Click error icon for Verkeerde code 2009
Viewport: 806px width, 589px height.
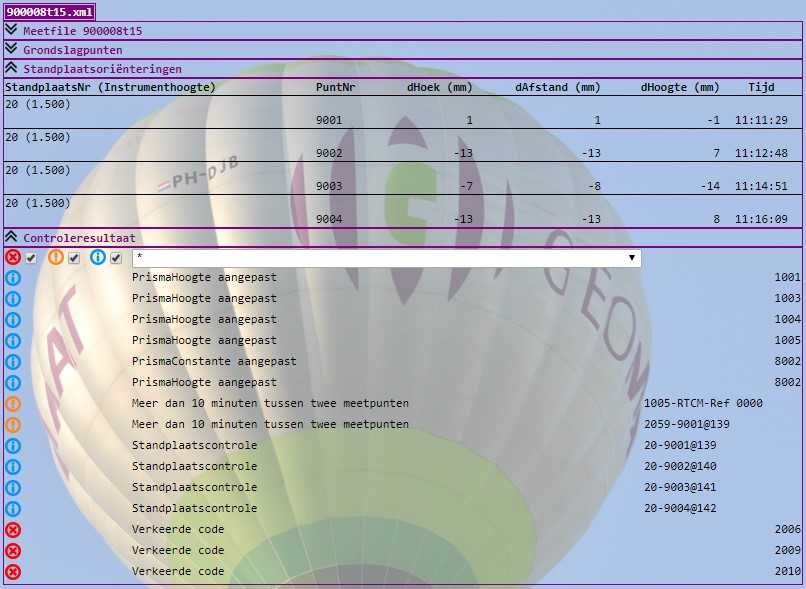coord(13,551)
